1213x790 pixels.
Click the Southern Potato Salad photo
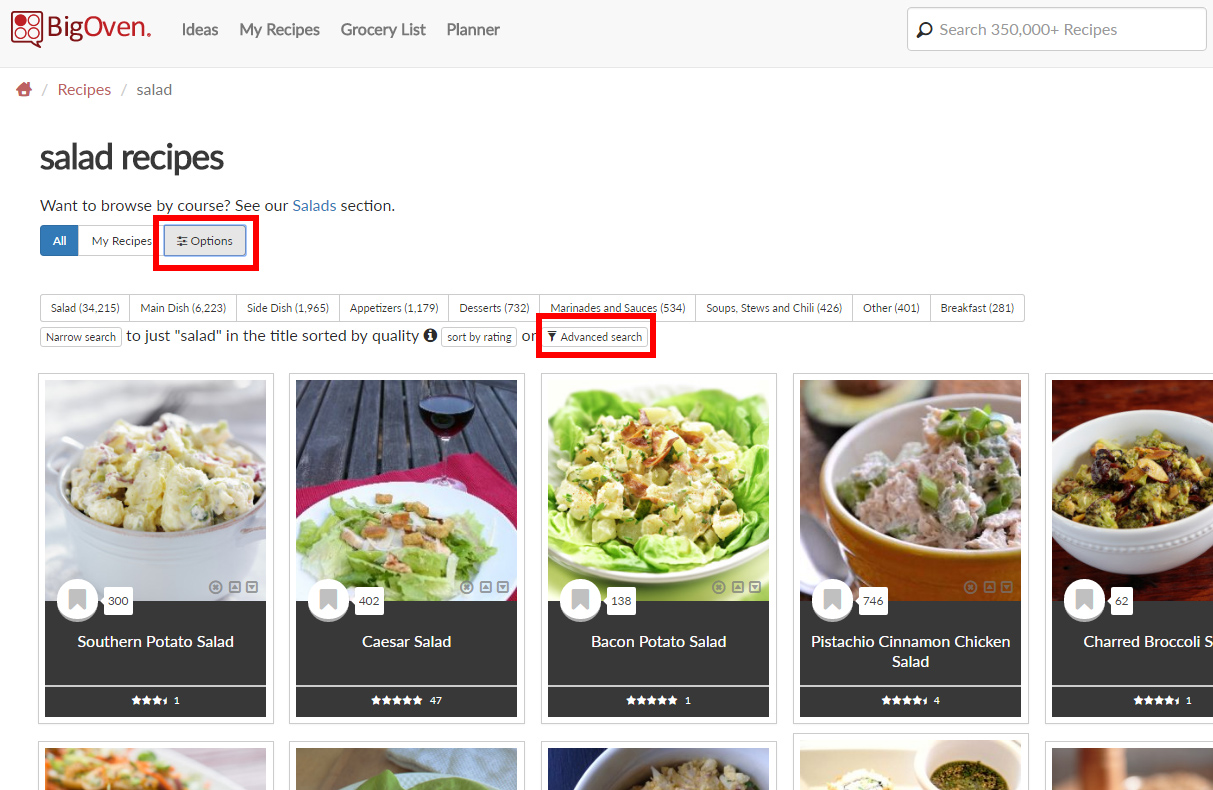tap(156, 490)
